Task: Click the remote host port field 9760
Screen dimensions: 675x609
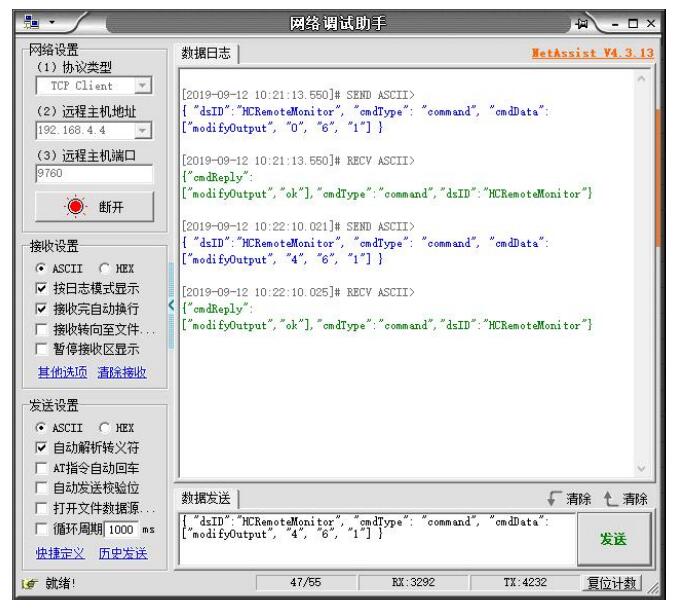Action: tap(94, 173)
